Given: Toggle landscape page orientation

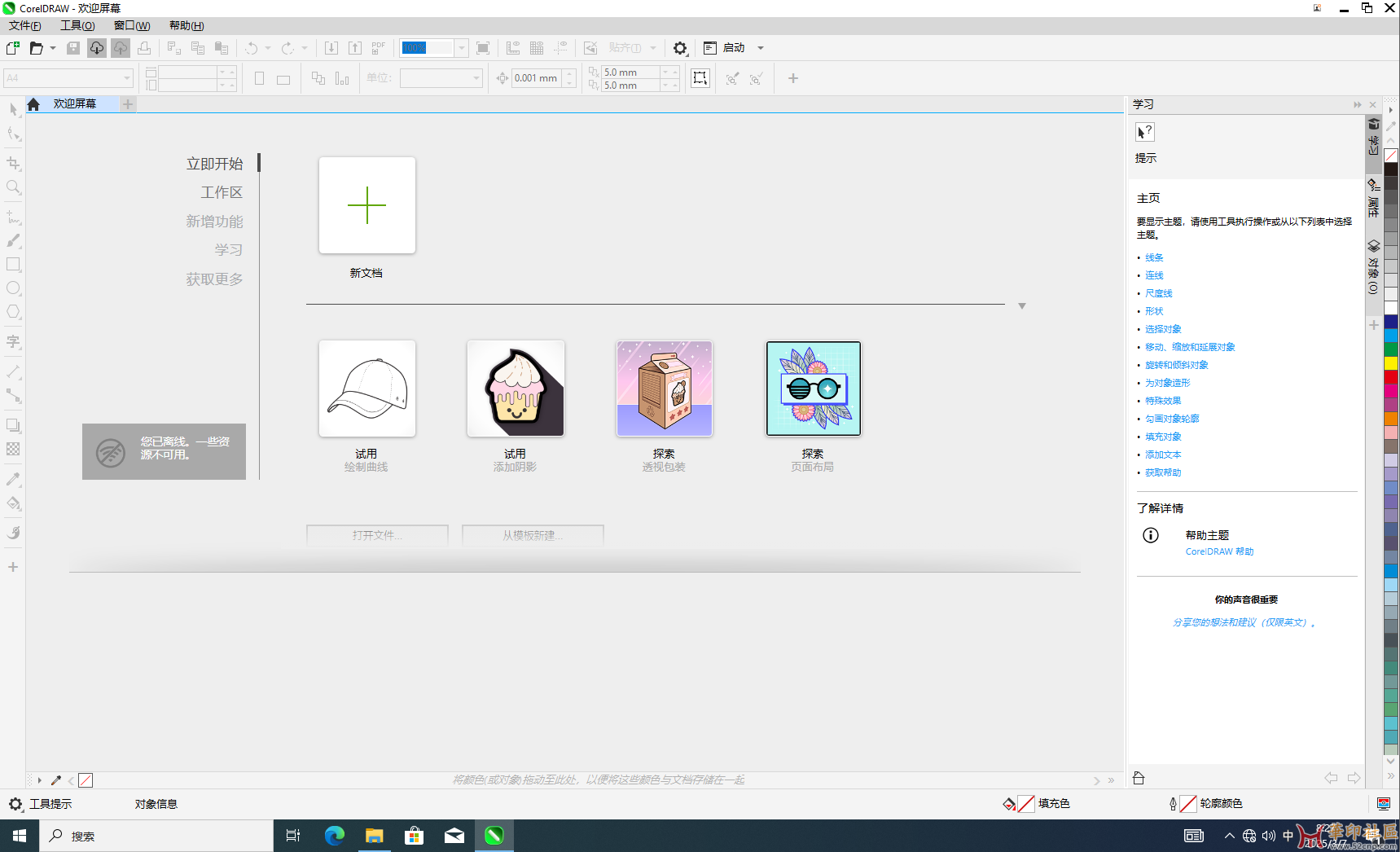Looking at the screenshot, I should (283, 79).
